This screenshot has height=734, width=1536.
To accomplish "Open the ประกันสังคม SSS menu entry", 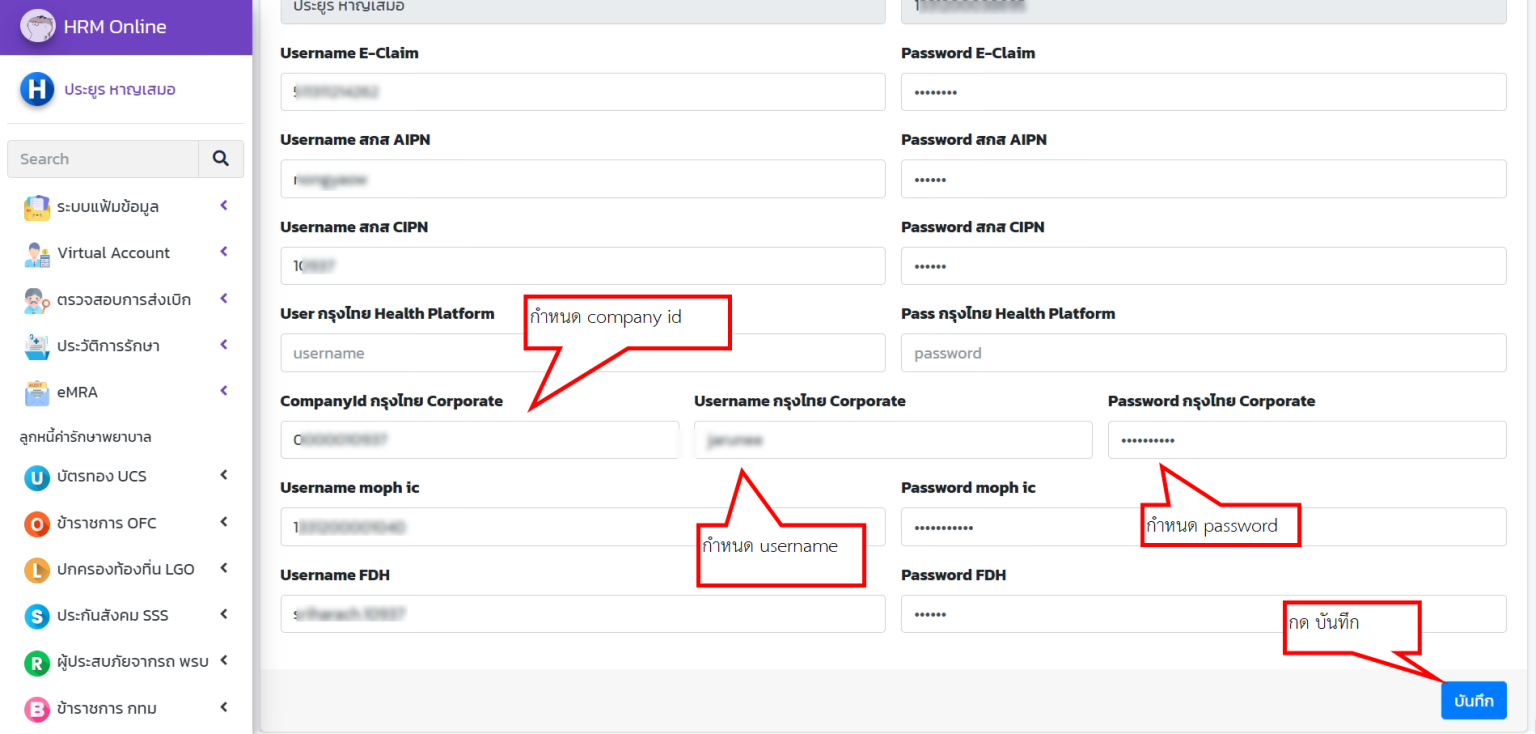I will [110, 615].
